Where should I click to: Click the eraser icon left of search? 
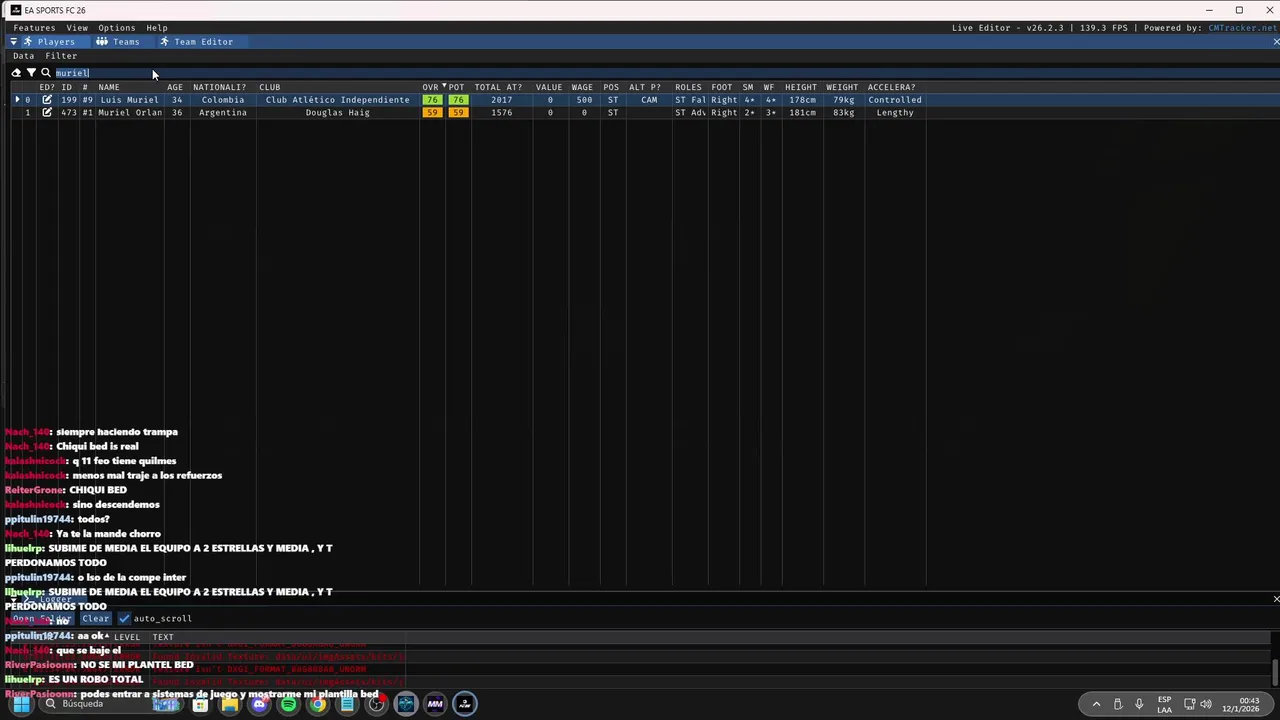pos(16,73)
